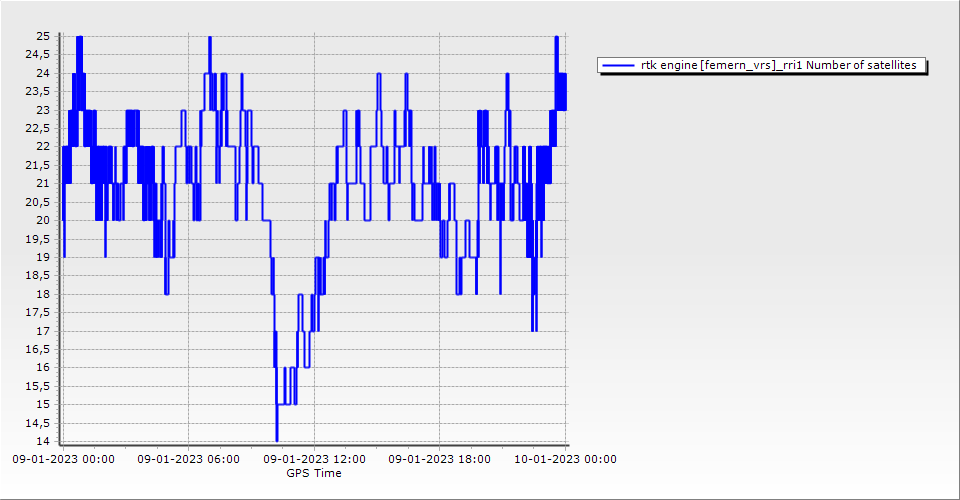This screenshot has width=960, height=500.
Task: Click the y-axis tick label 22,5
Action: tap(38, 129)
